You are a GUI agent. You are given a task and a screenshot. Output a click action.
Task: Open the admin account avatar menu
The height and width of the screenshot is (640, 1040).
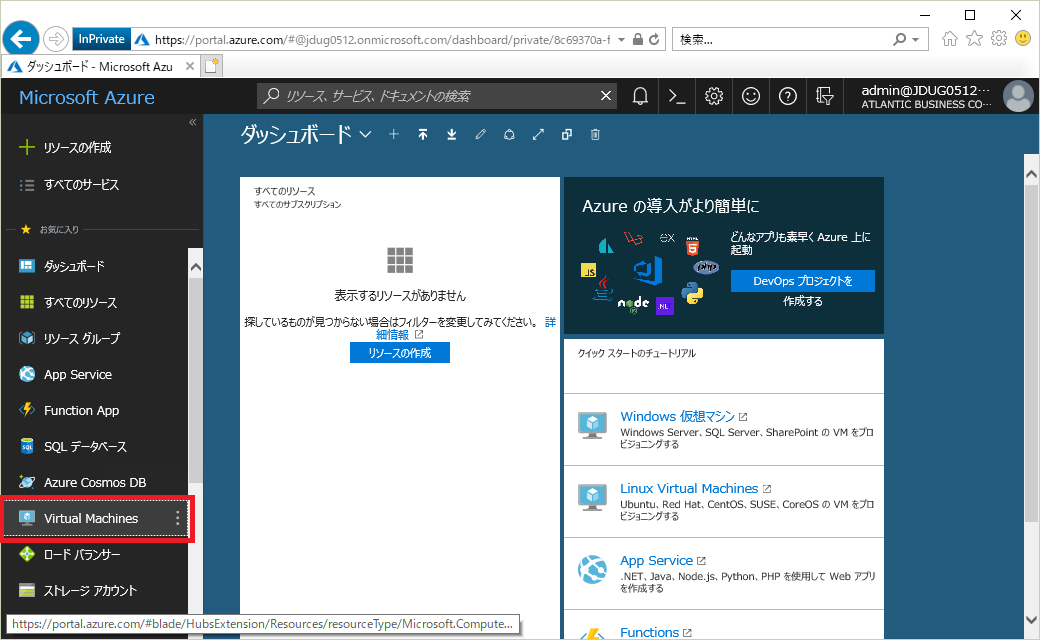click(x=1018, y=97)
